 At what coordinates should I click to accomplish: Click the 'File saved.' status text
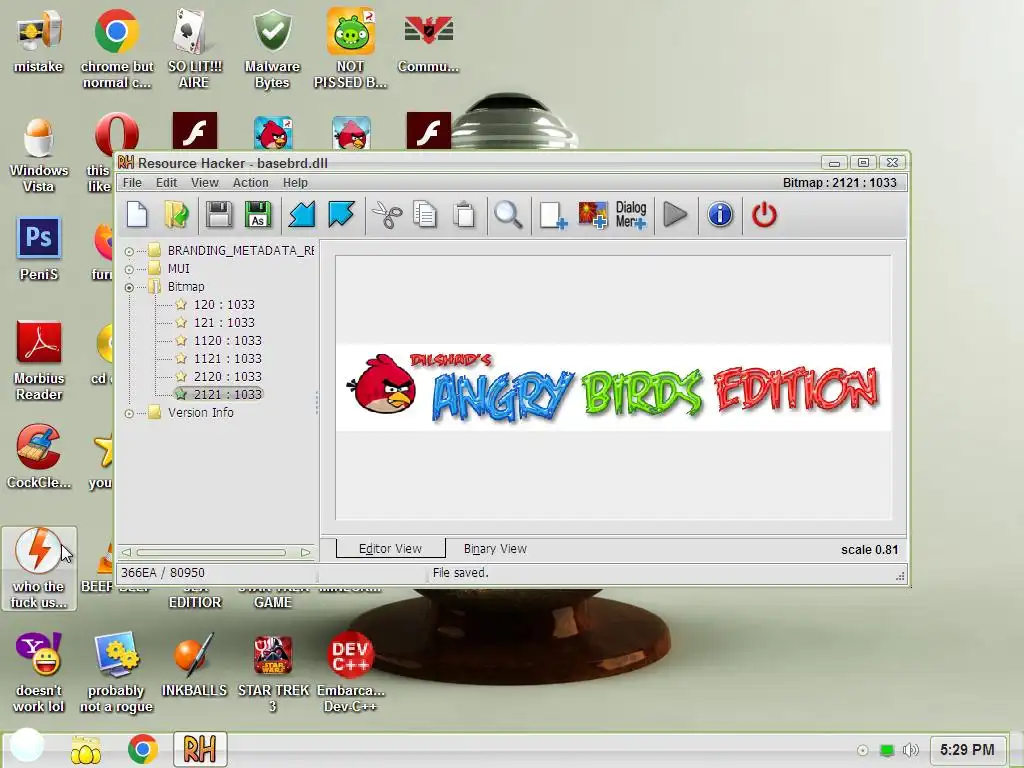[460, 573]
